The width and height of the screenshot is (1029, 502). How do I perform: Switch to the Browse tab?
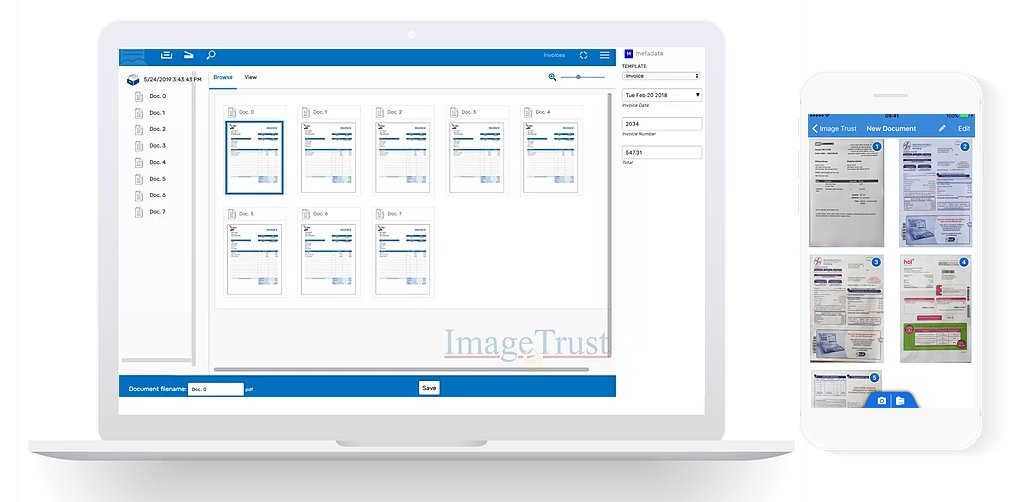click(223, 77)
